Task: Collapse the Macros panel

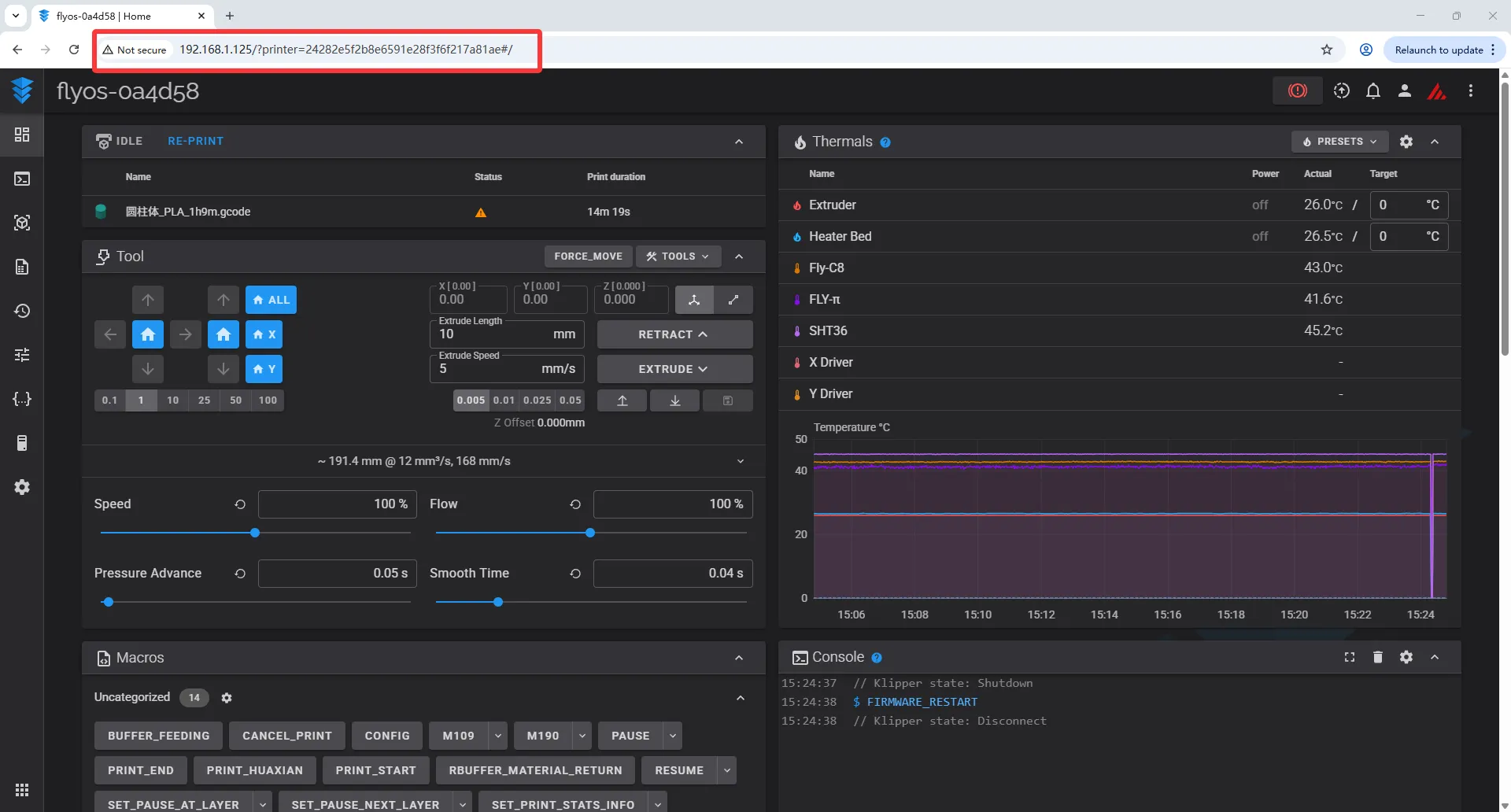Action: pos(738,658)
